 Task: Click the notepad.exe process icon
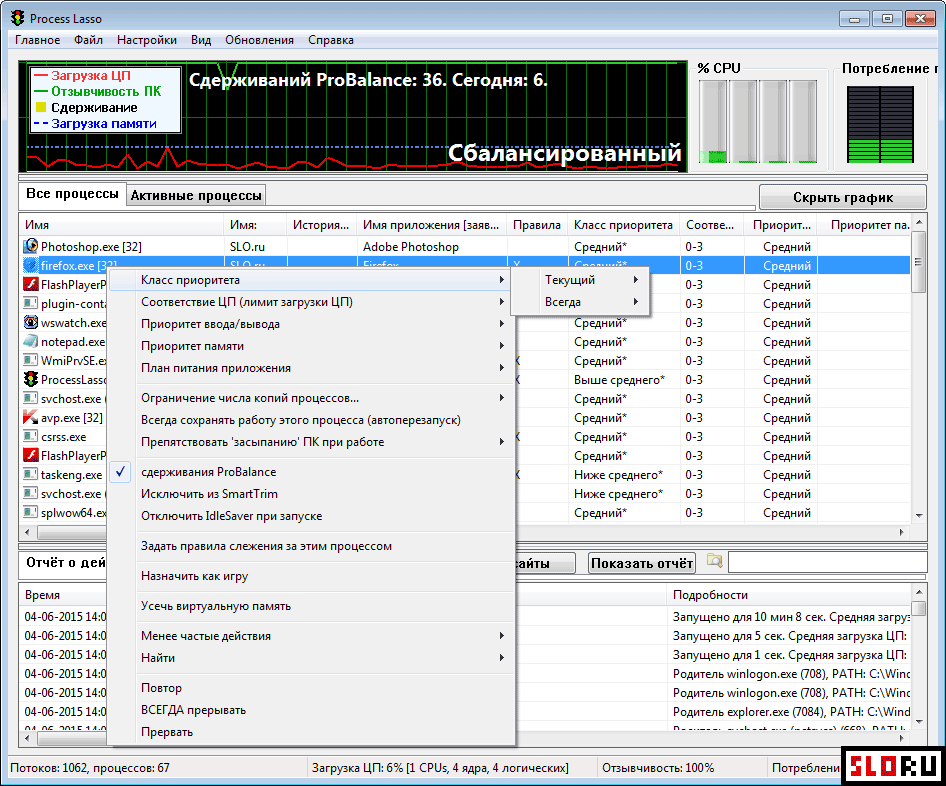point(30,341)
